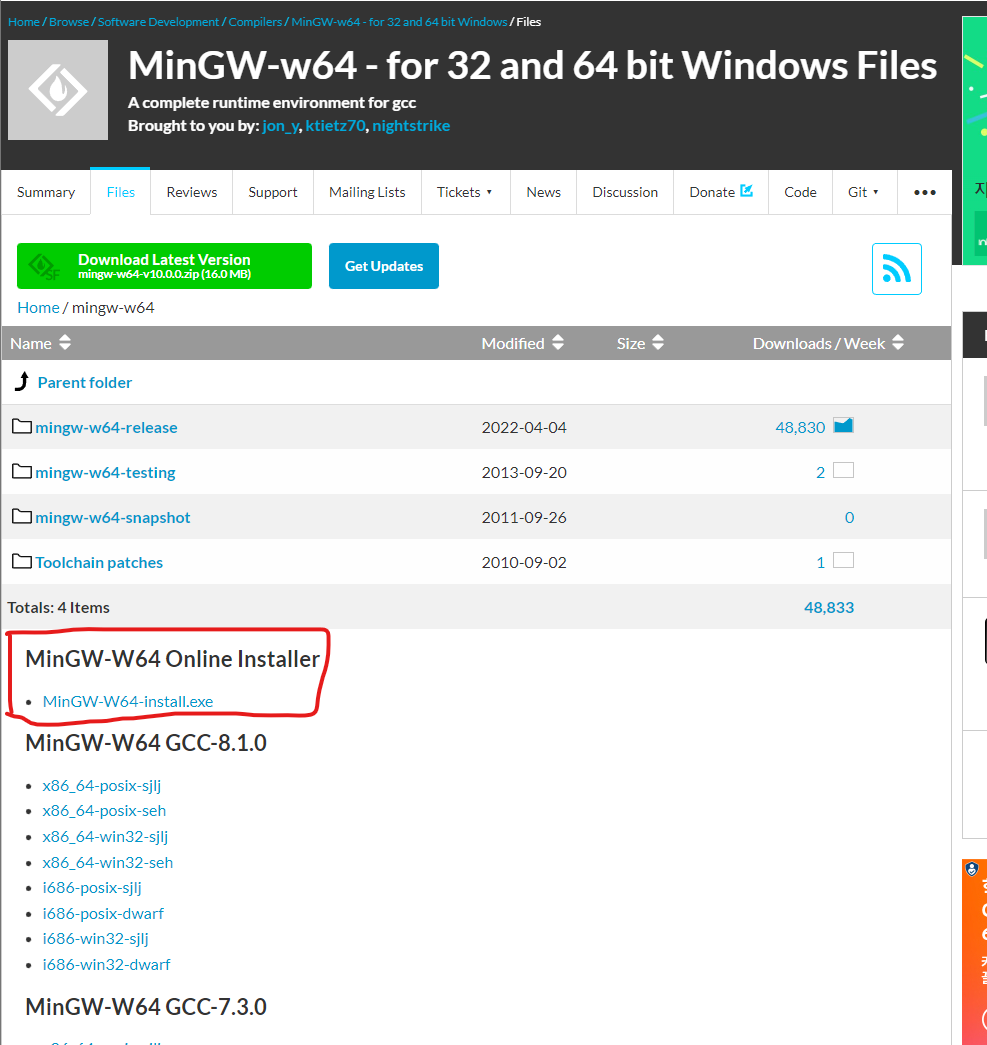Click folder icon beside mingw-w64-snapshot
Image resolution: width=987 pixels, height=1045 pixels.
click(22, 516)
